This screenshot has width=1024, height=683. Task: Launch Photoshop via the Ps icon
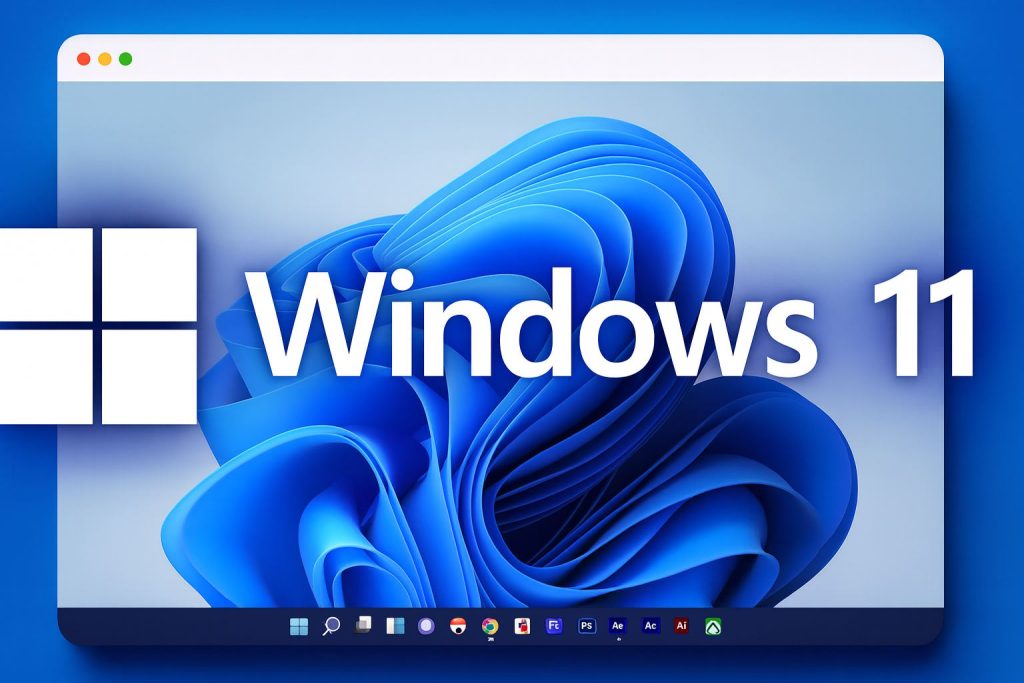tap(587, 626)
